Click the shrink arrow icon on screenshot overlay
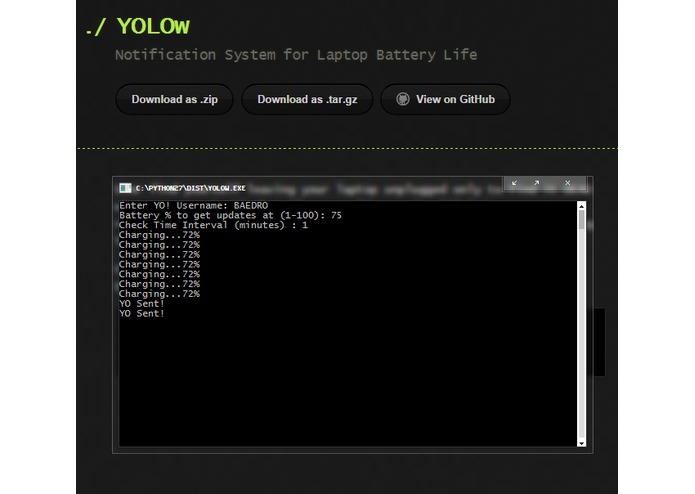695x494 pixels. (514, 183)
